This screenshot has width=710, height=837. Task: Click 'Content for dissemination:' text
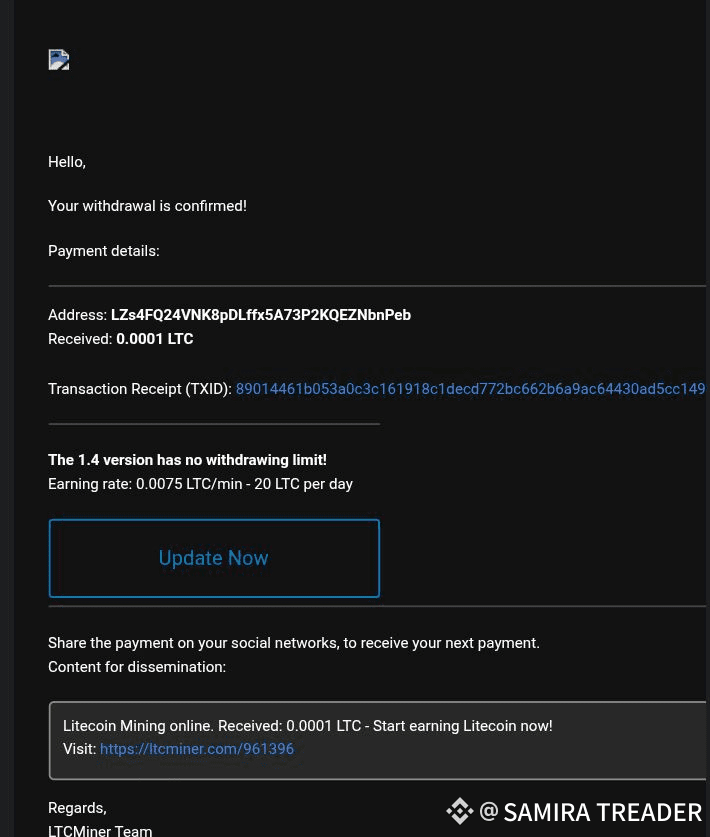[137, 667]
